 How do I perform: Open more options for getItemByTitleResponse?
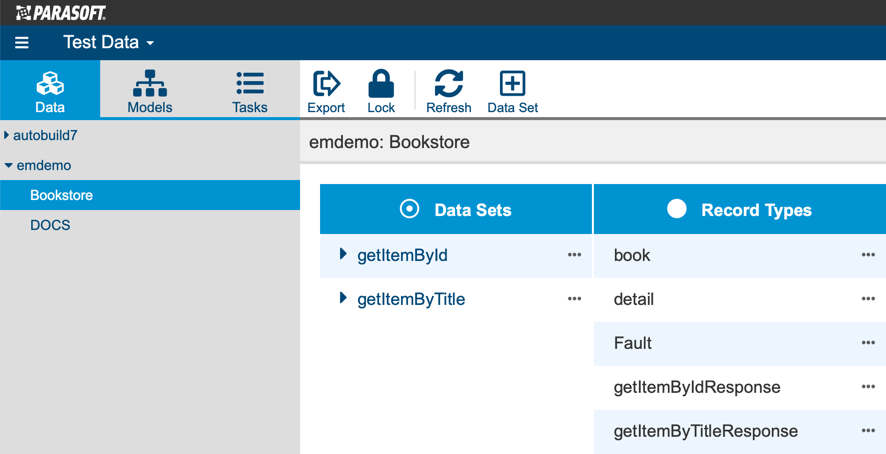click(x=868, y=431)
